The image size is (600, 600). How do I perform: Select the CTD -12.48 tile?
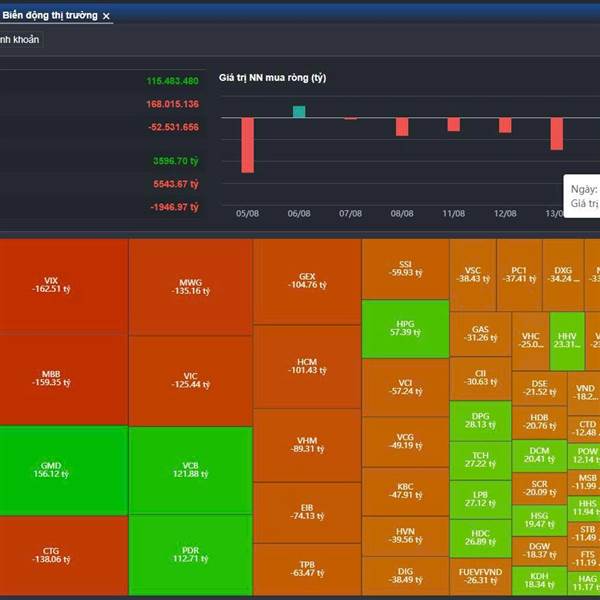(x=584, y=429)
